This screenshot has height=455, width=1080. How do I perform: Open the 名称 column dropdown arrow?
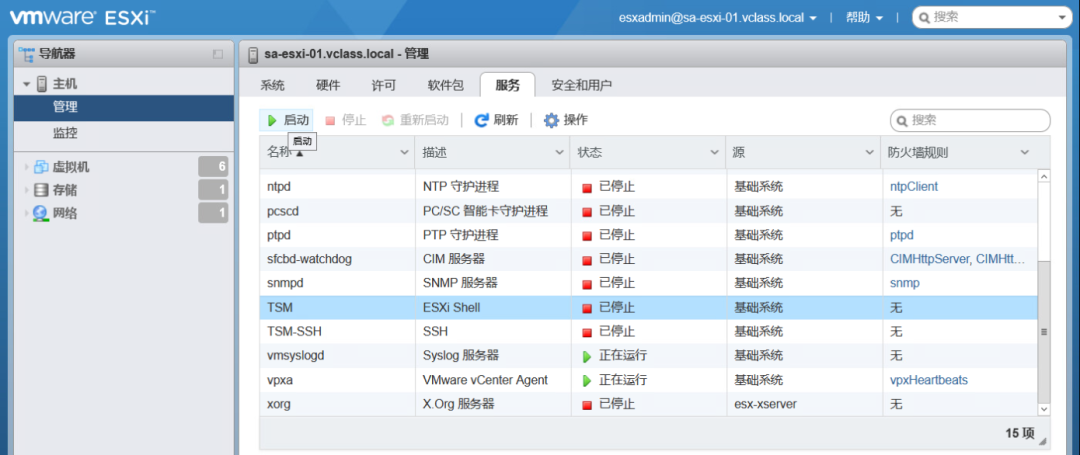(404, 153)
